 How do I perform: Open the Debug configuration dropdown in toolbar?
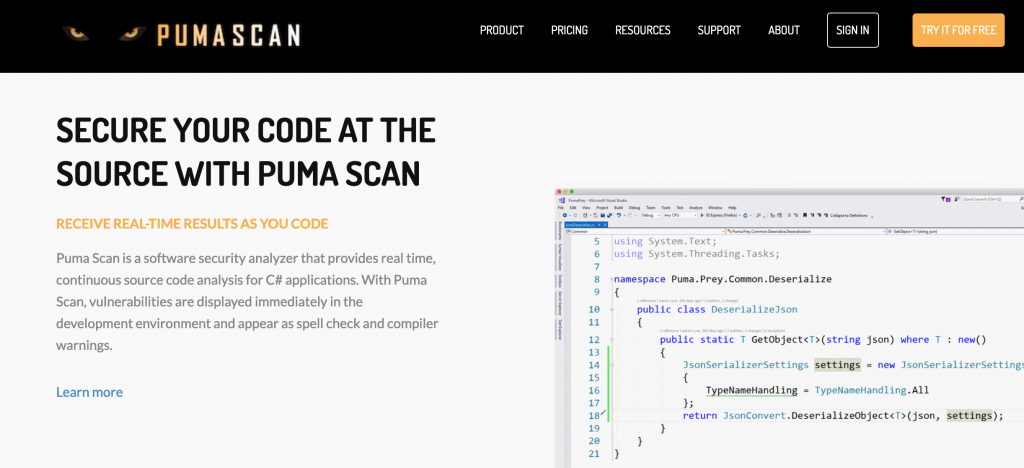(651, 215)
